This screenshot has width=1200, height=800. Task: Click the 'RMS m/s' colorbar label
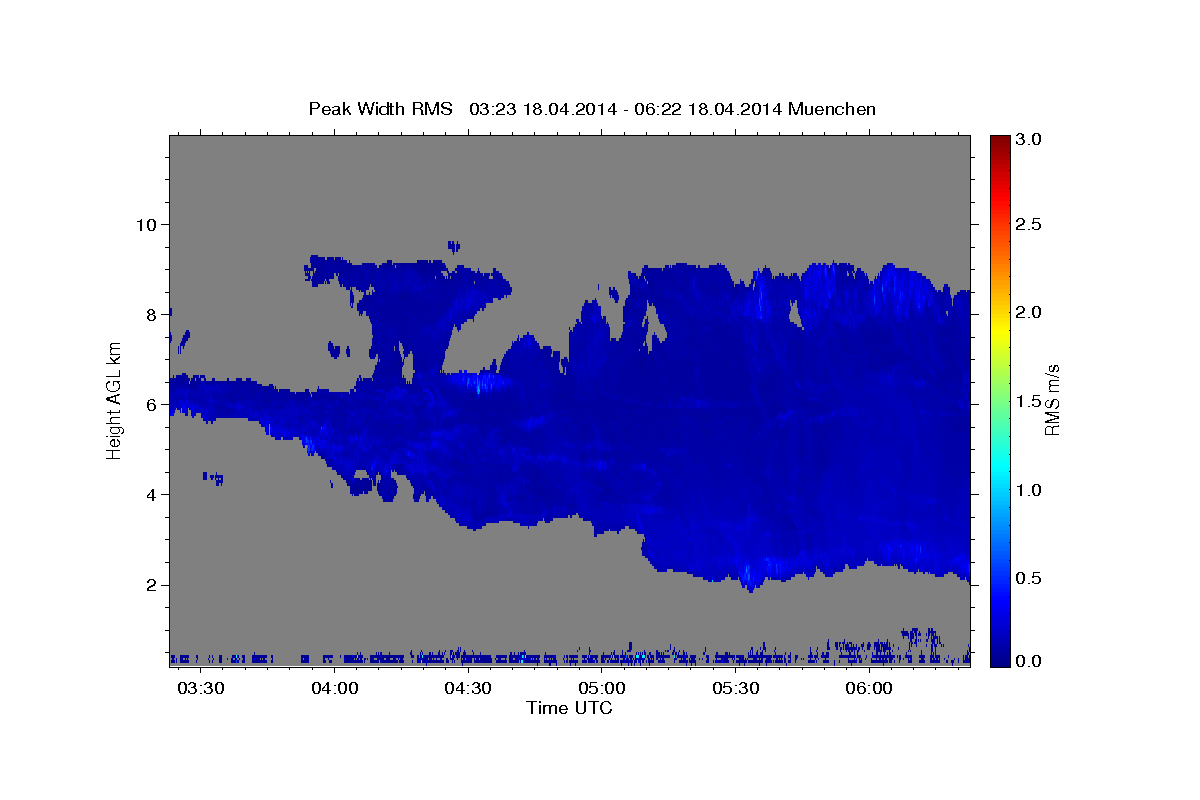pos(1051,400)
